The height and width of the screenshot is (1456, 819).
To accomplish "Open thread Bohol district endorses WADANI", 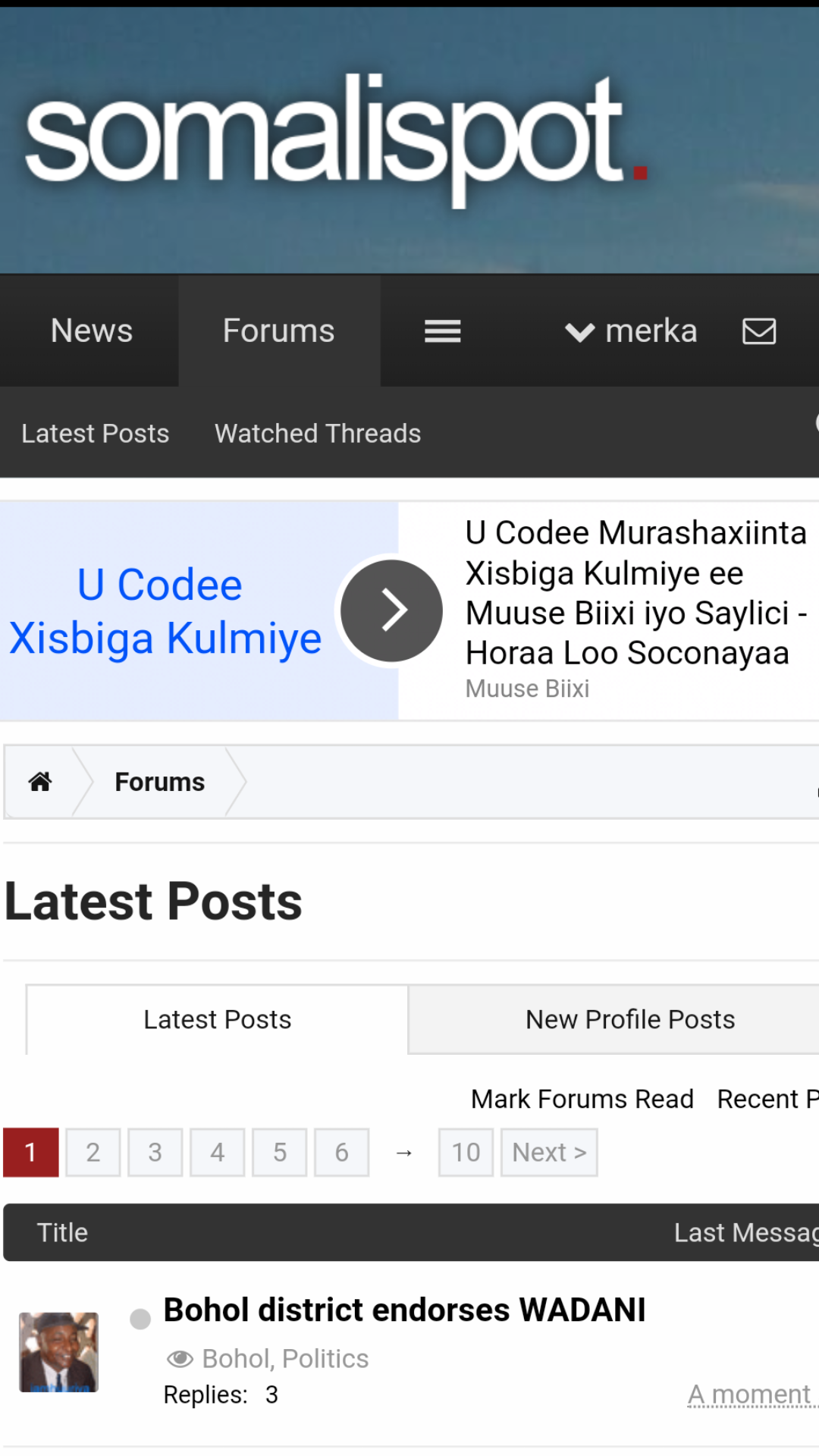I will point(404,1310).
